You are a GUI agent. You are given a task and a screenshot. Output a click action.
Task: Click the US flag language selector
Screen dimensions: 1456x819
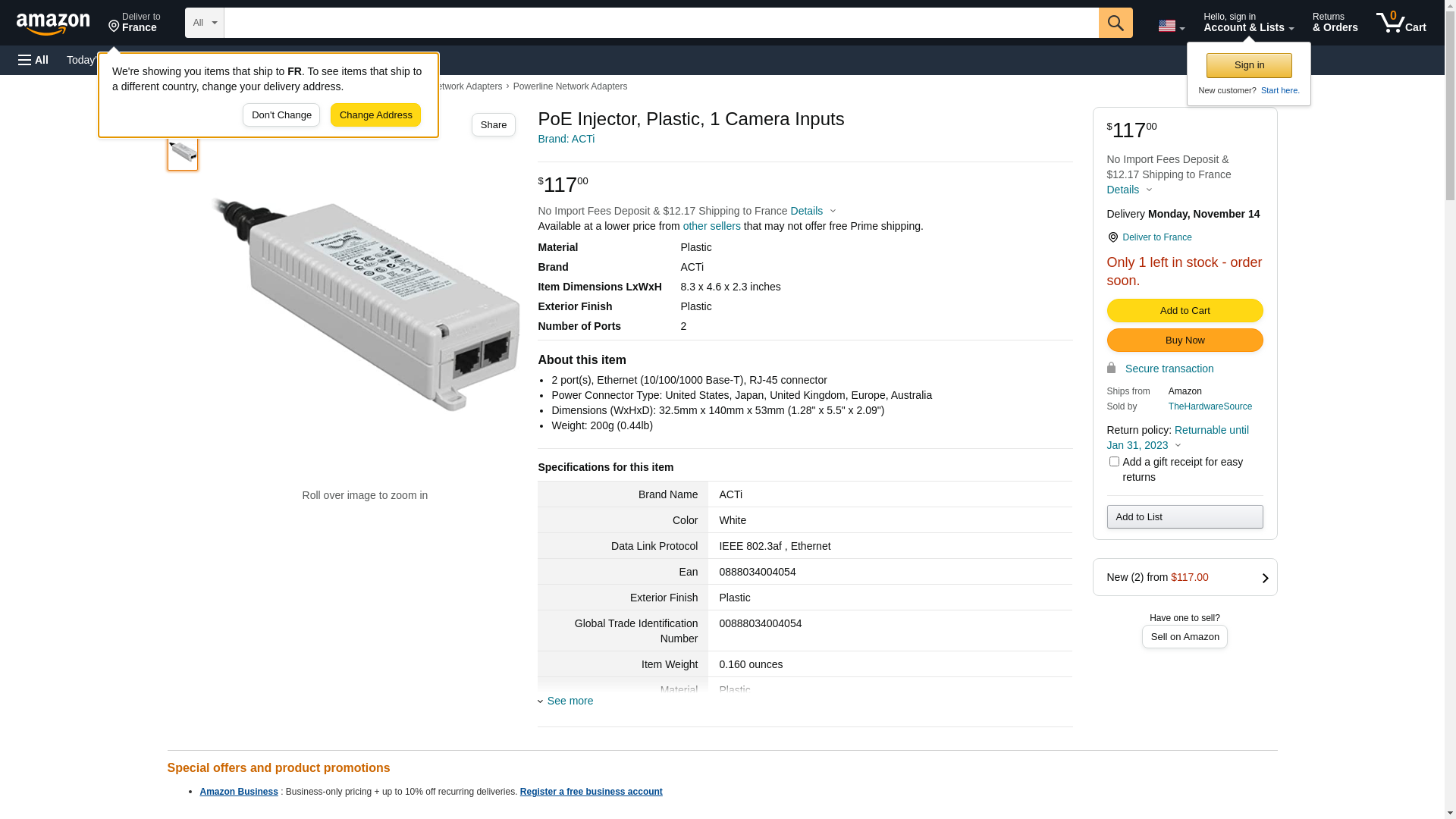(x=1170, y=26)
